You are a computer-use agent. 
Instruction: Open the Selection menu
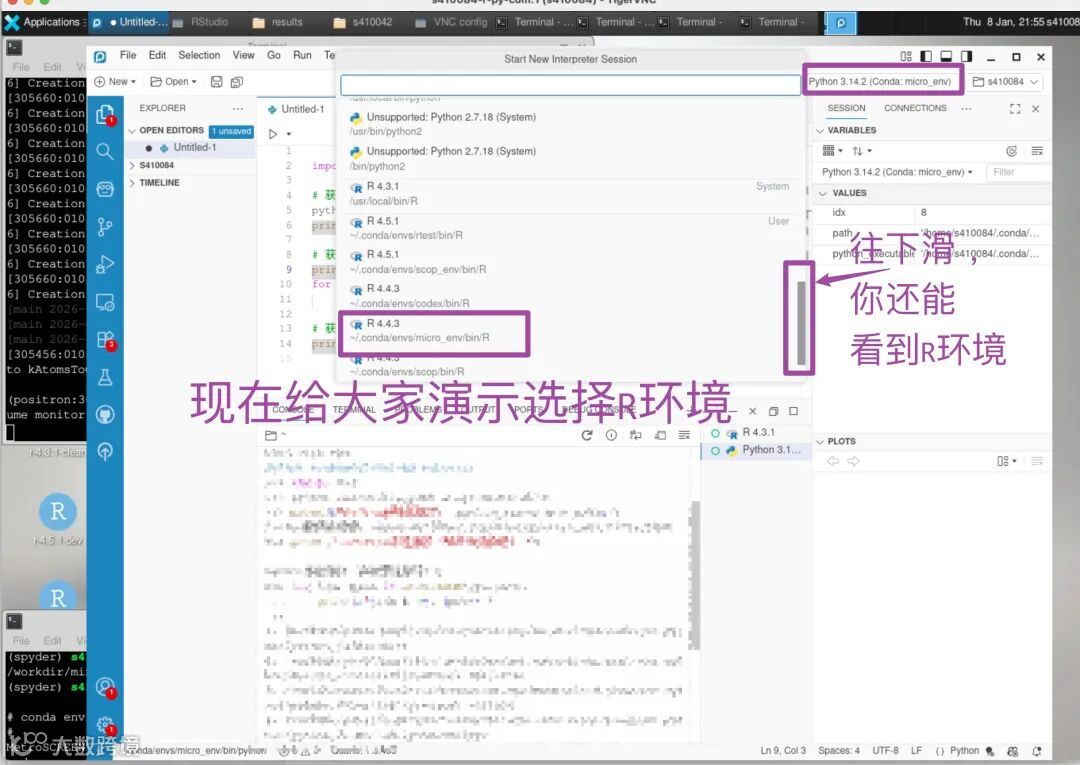[199, 55]
